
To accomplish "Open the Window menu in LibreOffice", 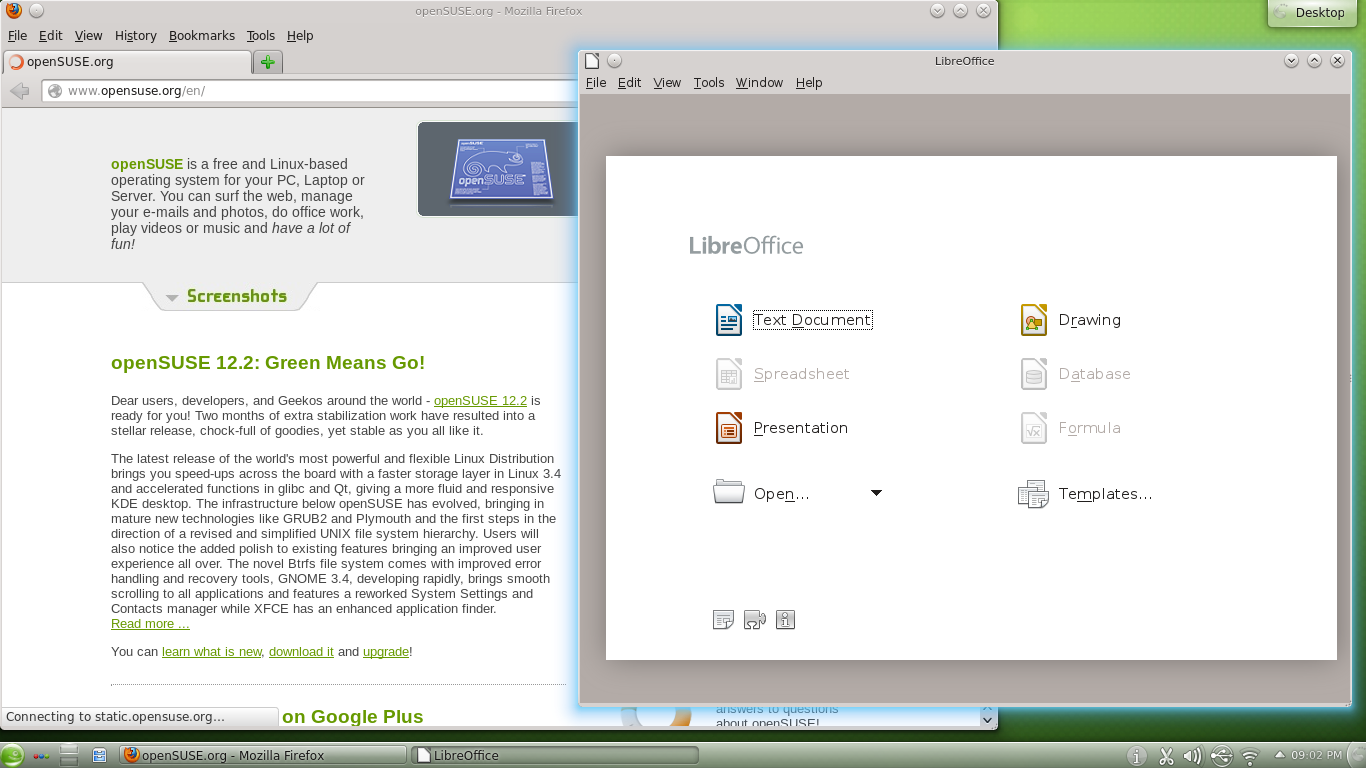I will tap(759, 83).
